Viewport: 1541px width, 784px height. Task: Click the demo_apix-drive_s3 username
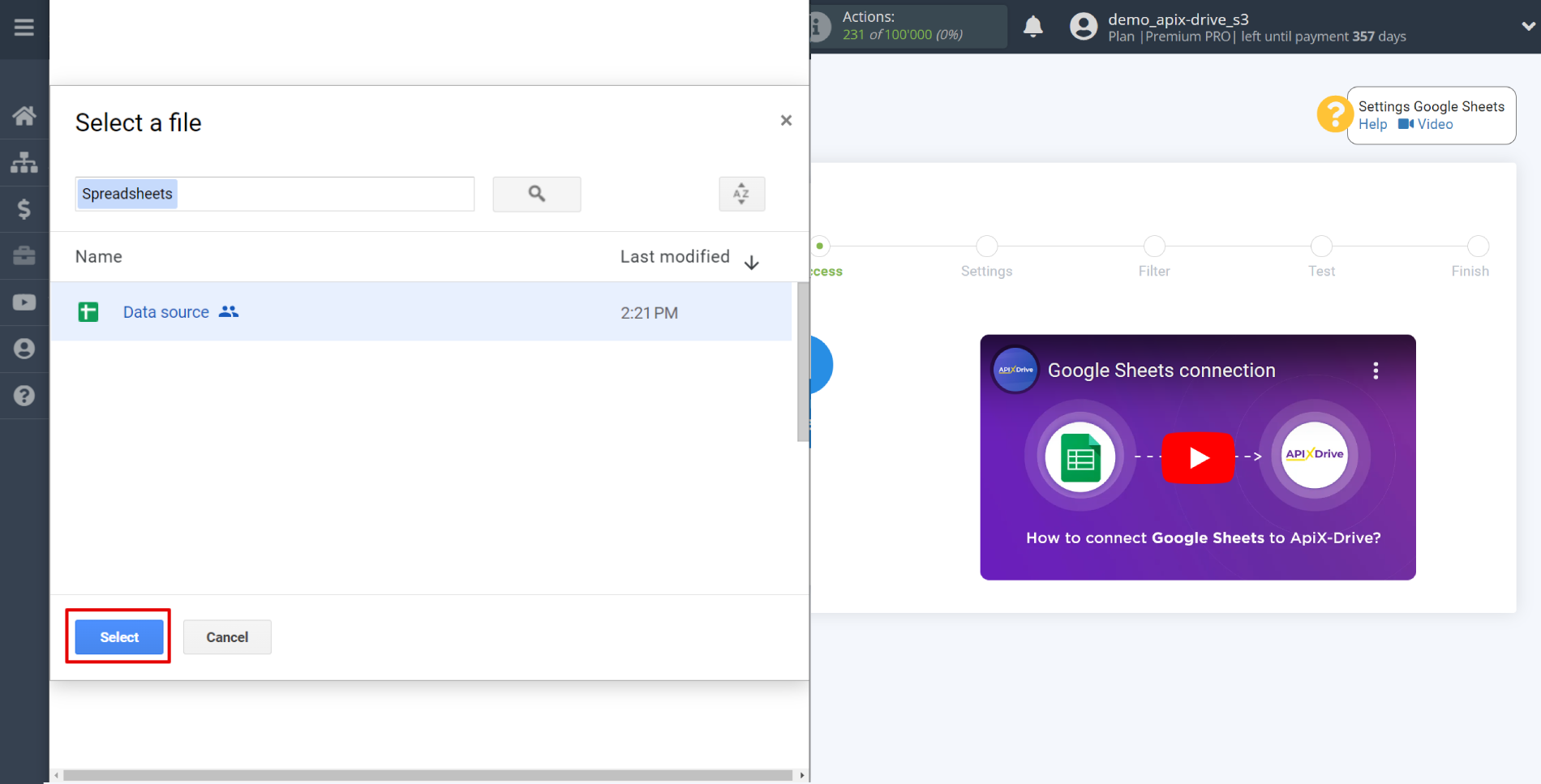1178,19
